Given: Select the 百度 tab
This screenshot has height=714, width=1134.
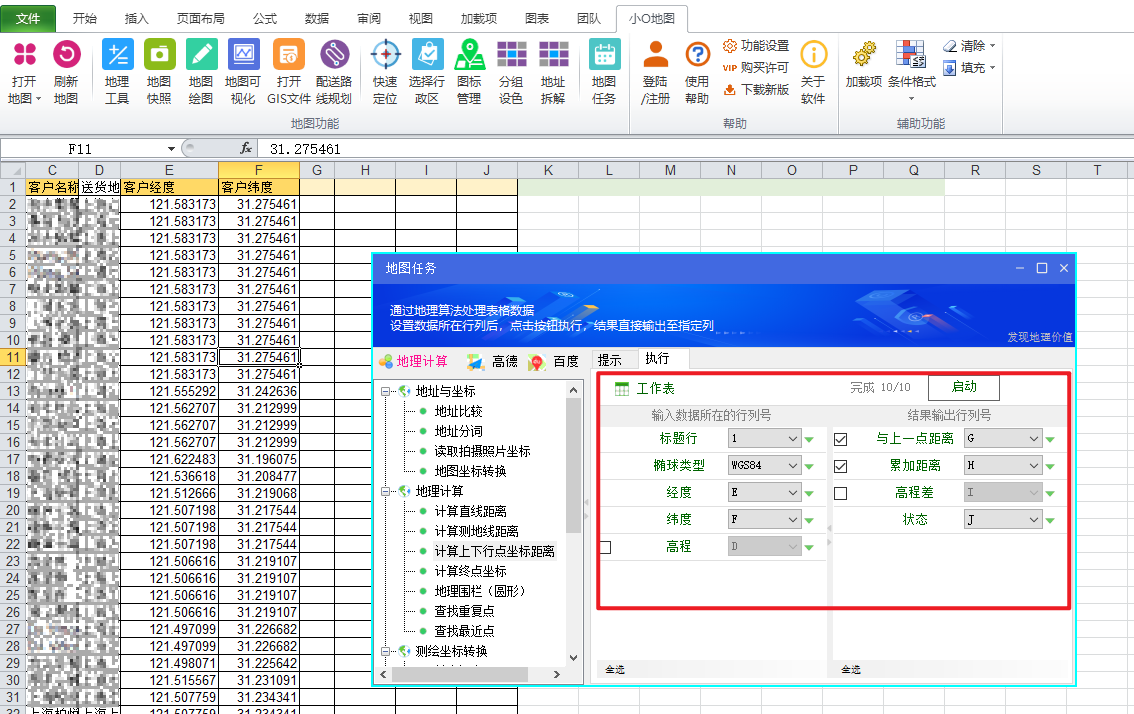Looking at the screenshot, I should point(554,361).
